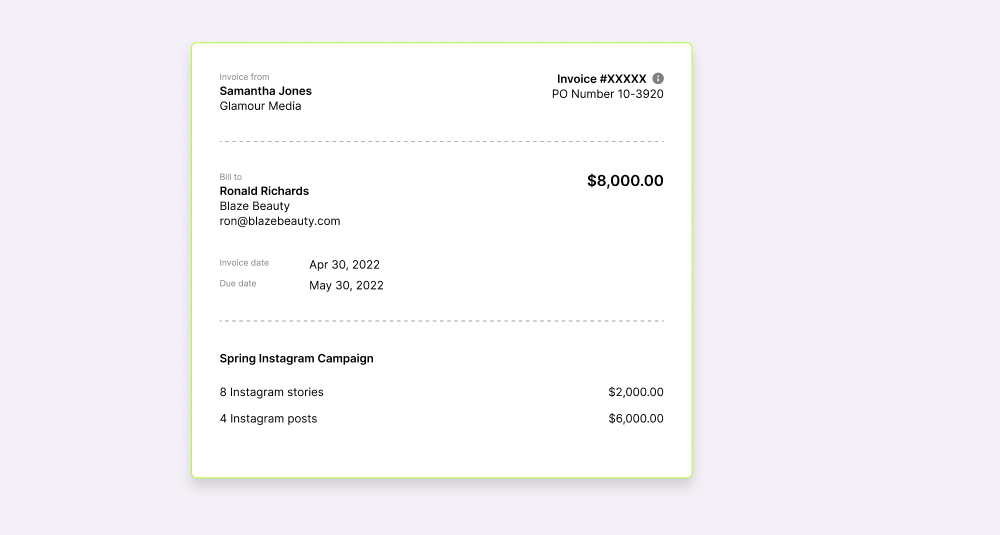Select the May 30, 2022 due date
Viewport: 1000px width, 535px height.
(x=346, y=286)
